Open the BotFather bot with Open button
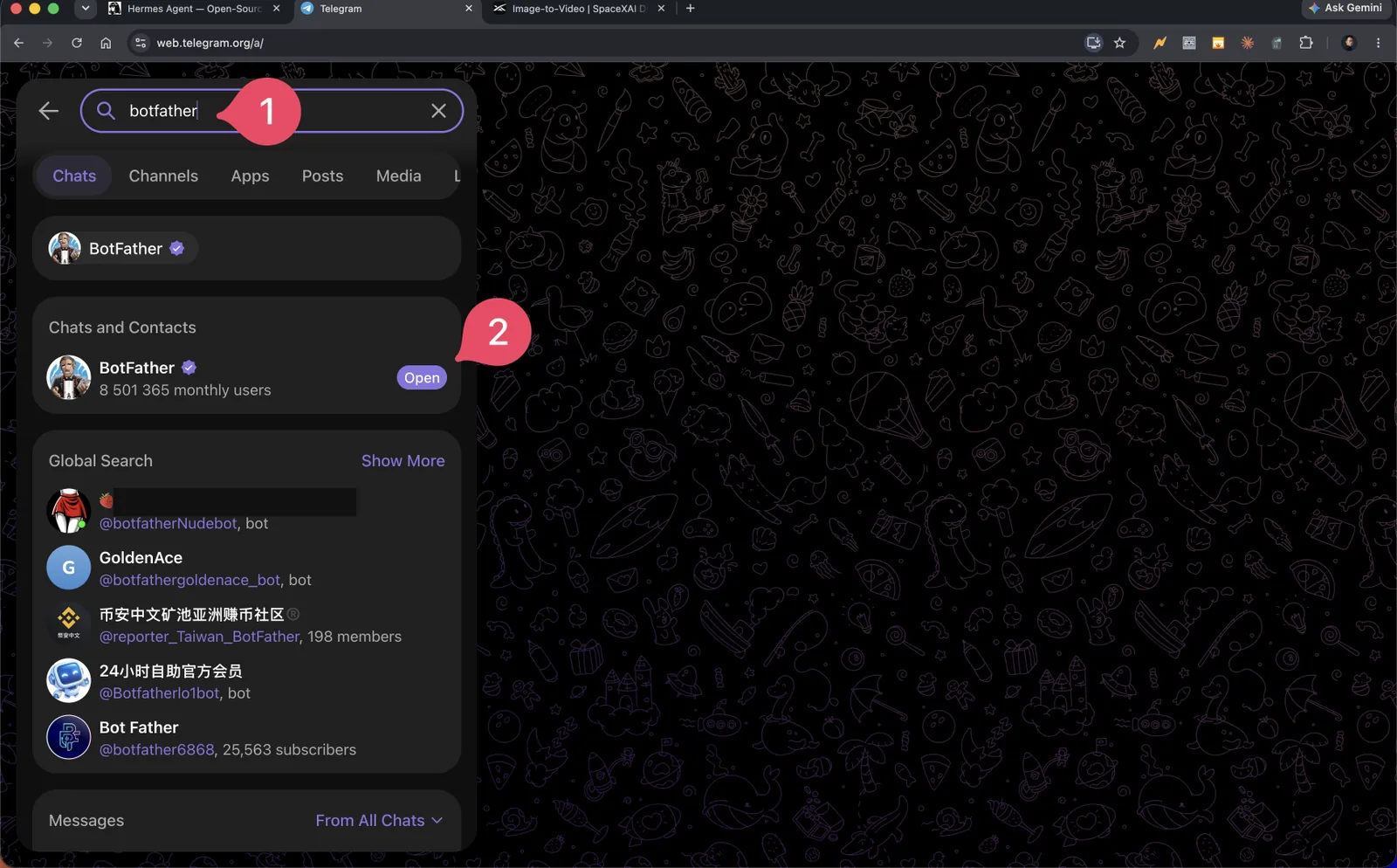1397x868 pixels. pos(422,378)
